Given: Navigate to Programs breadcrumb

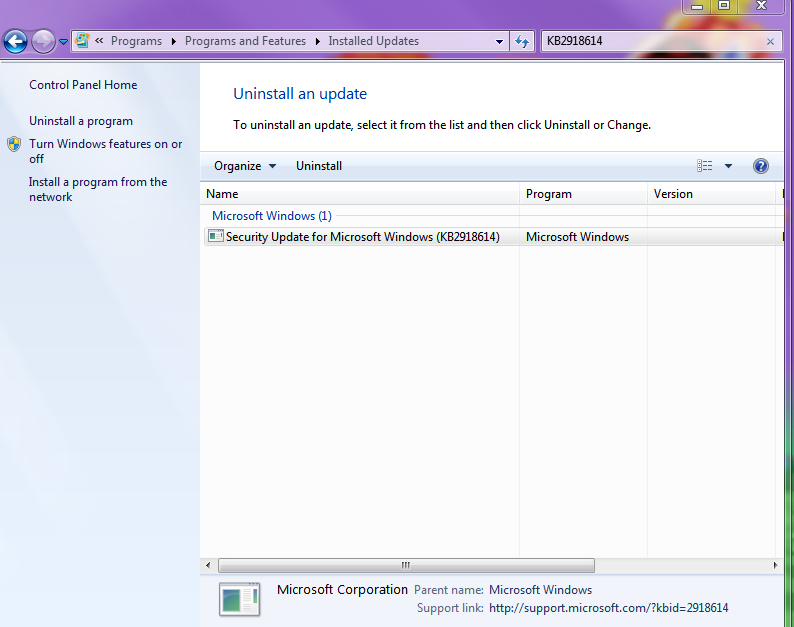Looking at the screenshot, I should tap(136, 41).
